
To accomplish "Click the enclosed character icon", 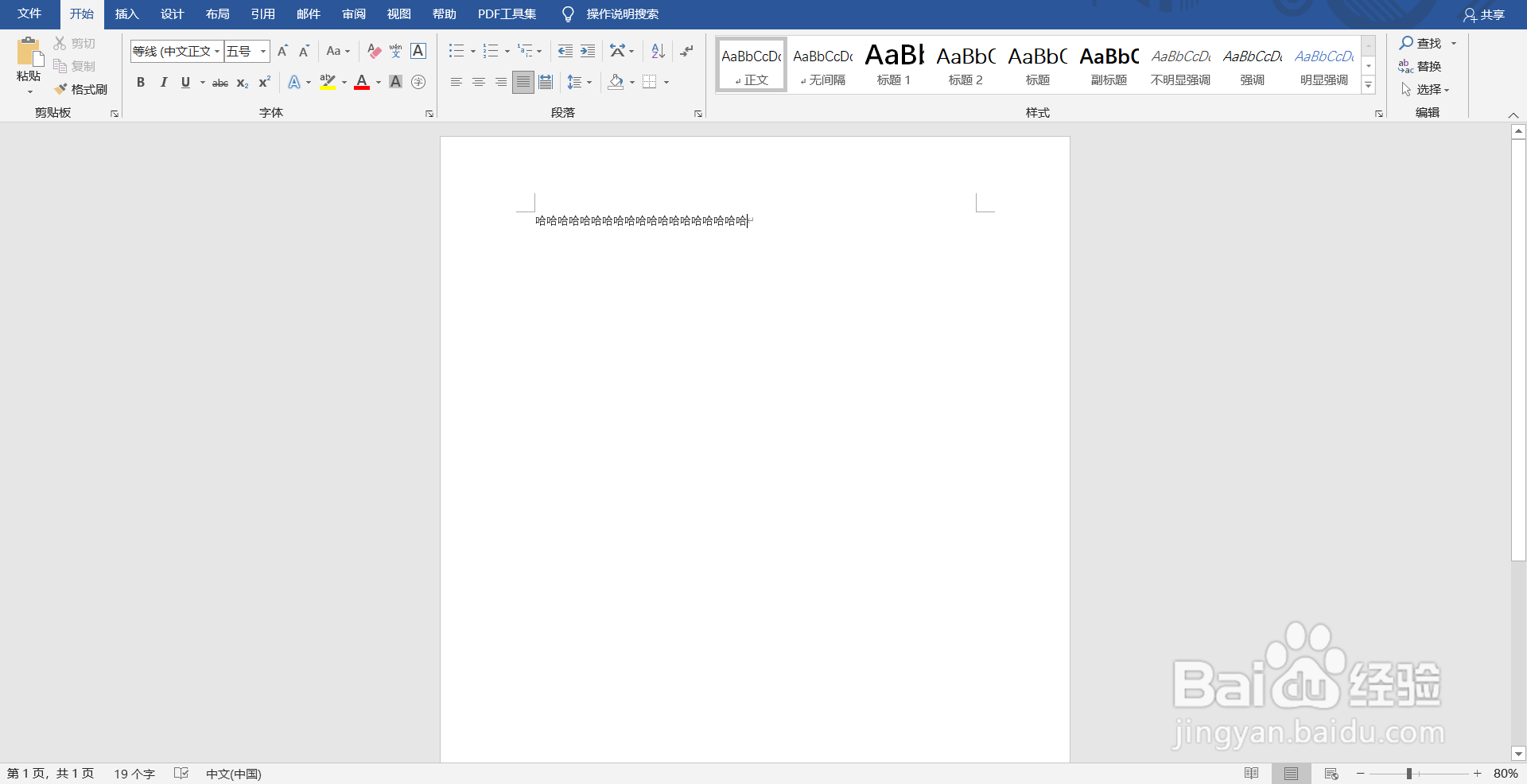I will pyautogui.click(x=418, y=82).
